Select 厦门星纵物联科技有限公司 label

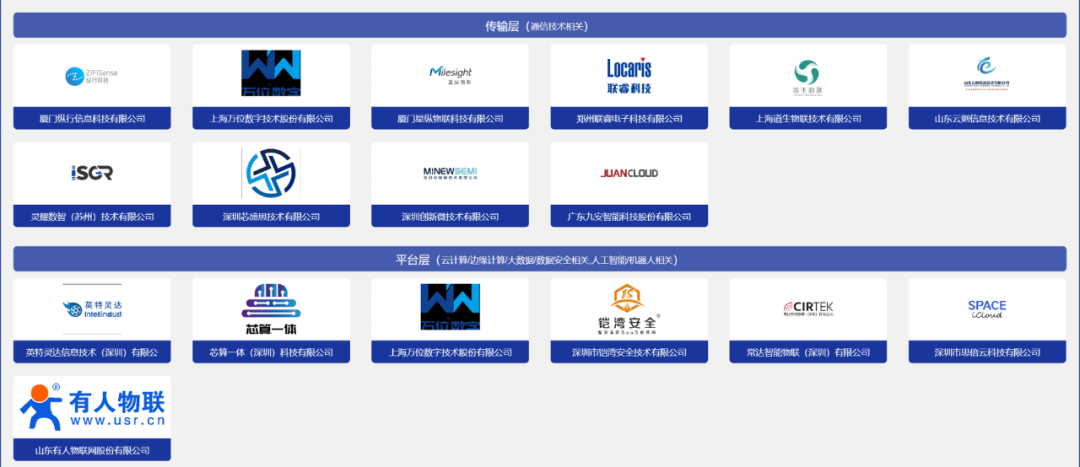450,118
